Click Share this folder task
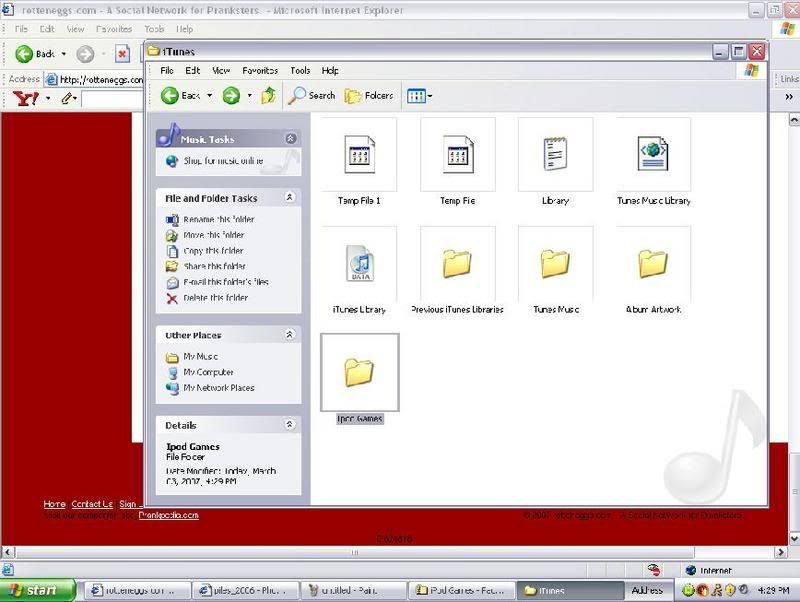Image resolution: width=800 pixels, height=602 pixels. point(214,266)
